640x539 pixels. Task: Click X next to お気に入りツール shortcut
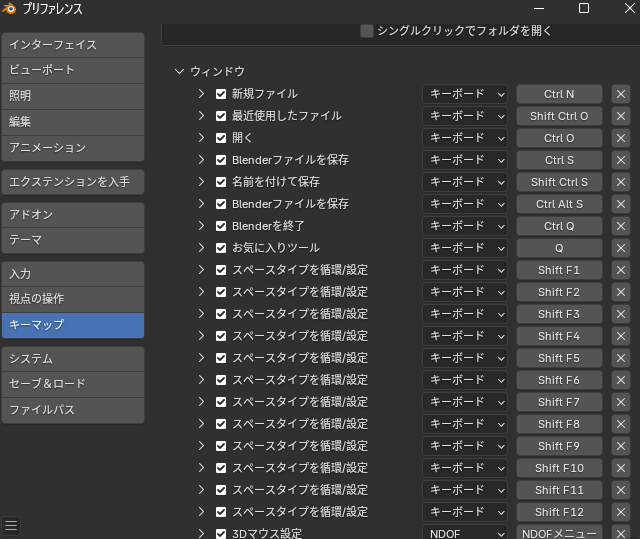tap(621, 248)
